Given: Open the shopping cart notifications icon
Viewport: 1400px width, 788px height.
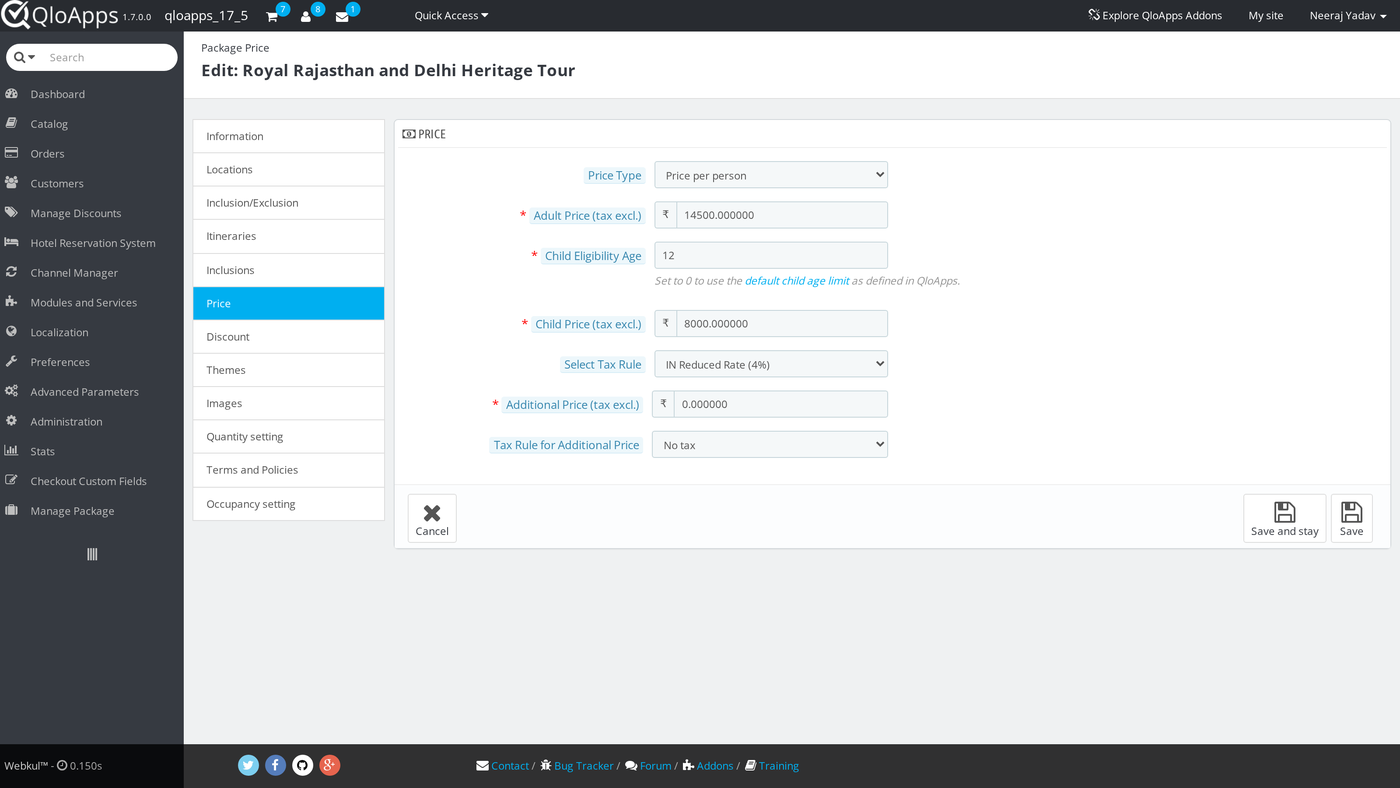Looking at the screenshot, I should [x=272, y=16].
